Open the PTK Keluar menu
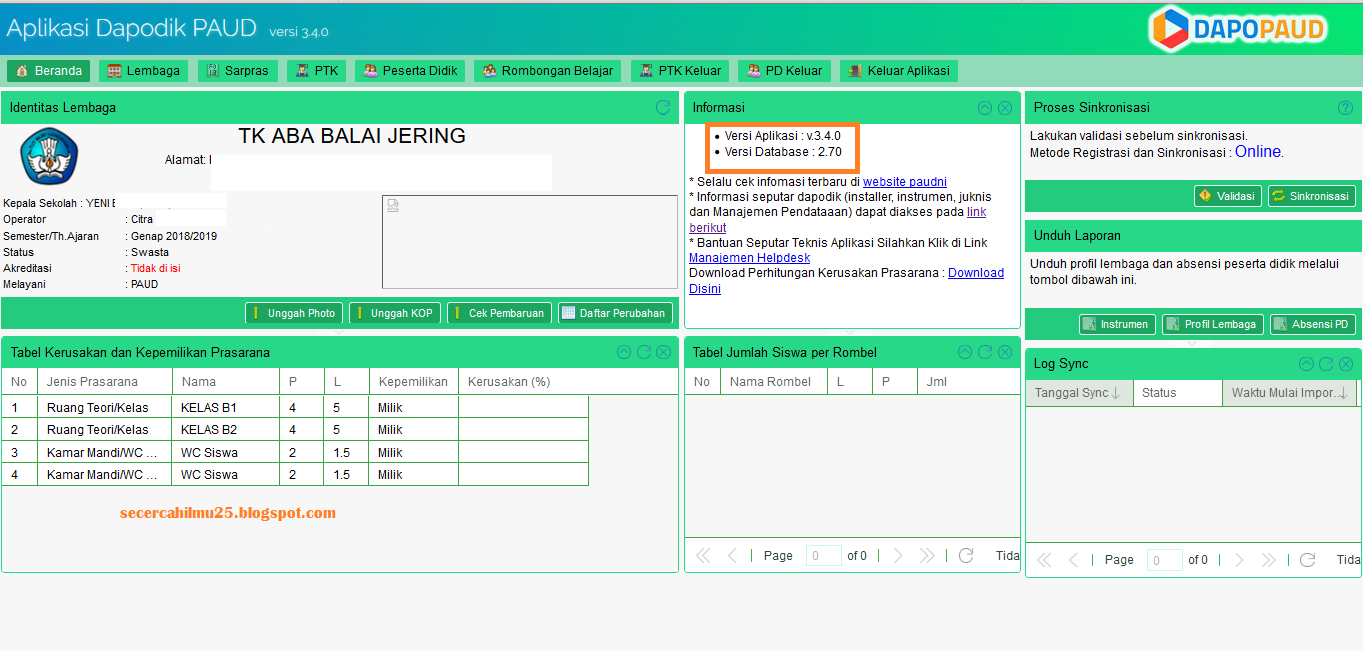The width and height of the screenshot is (1363, 651). [x=680, y=71]
